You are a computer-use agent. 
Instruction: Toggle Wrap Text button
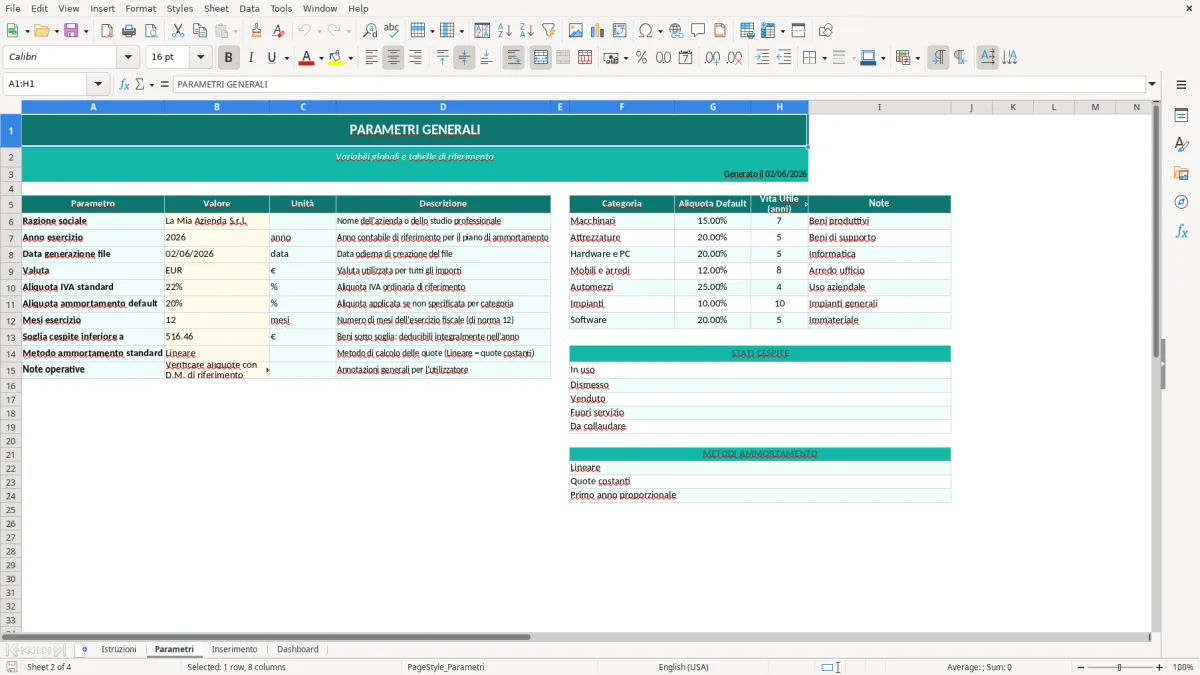(x=514, y=58)
